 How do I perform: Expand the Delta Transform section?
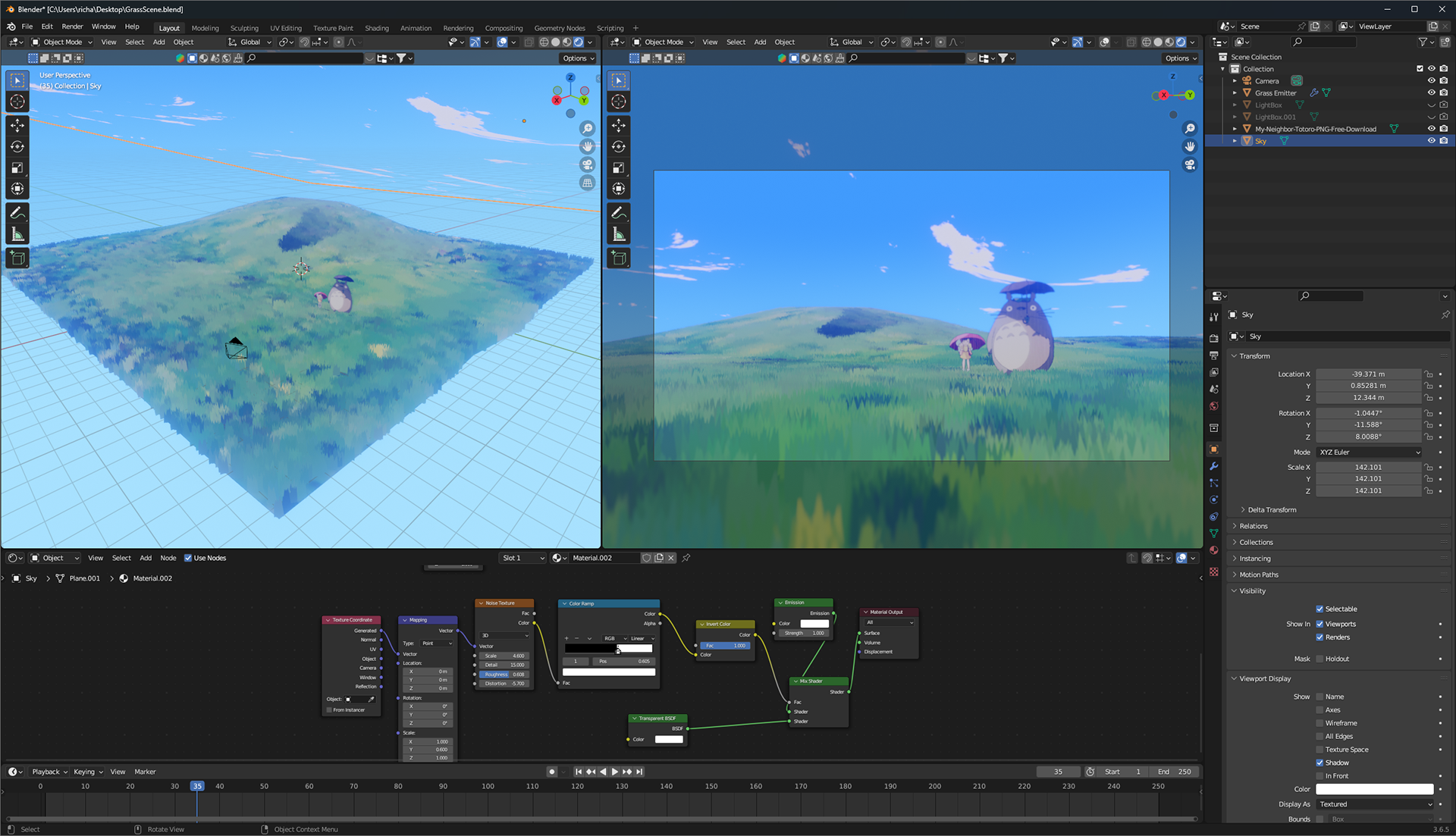pyautogui.click(x=1271, y=510)
